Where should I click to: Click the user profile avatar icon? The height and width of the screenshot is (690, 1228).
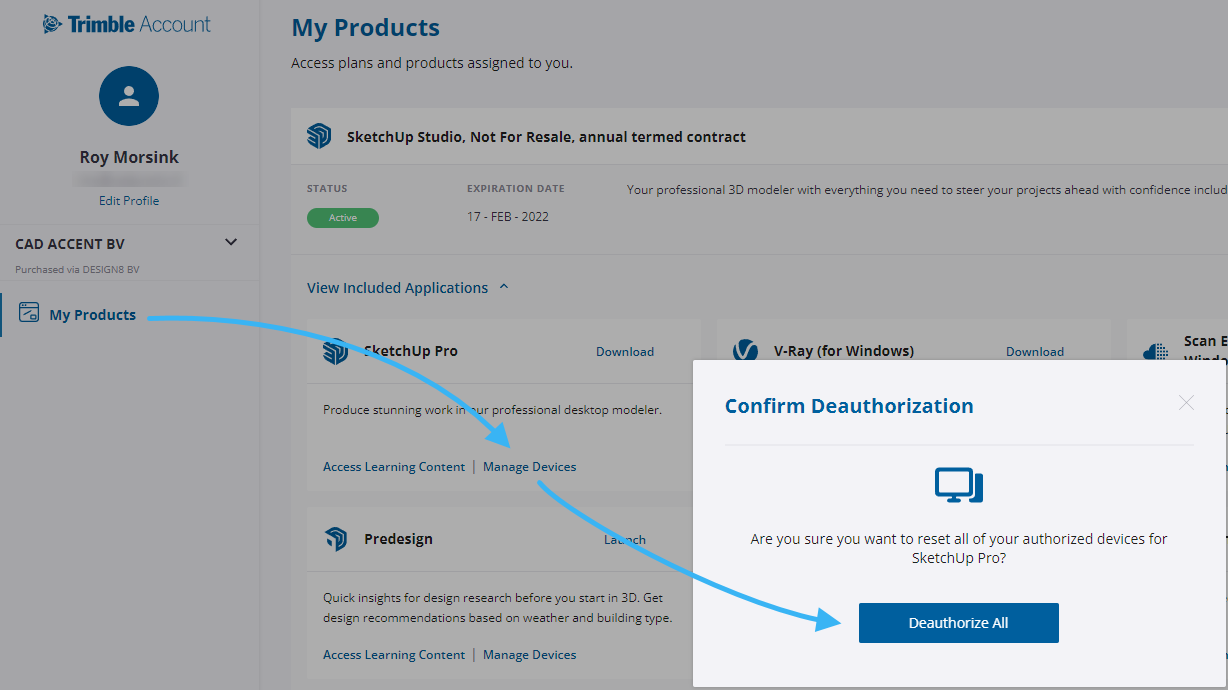pos(129,96)
